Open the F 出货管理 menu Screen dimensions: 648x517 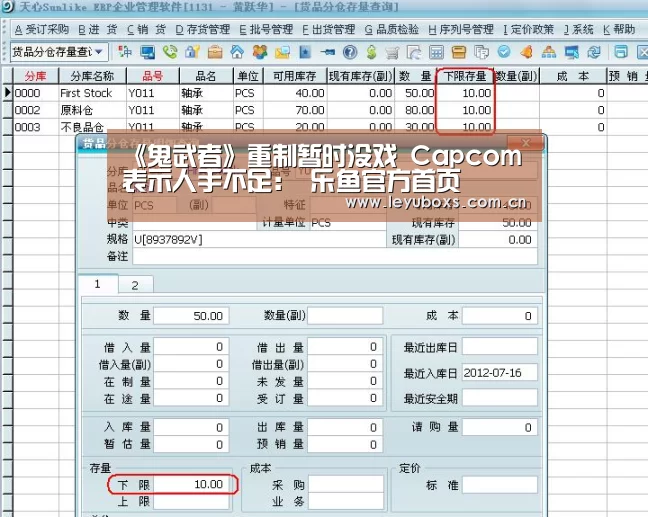point(329,29)
